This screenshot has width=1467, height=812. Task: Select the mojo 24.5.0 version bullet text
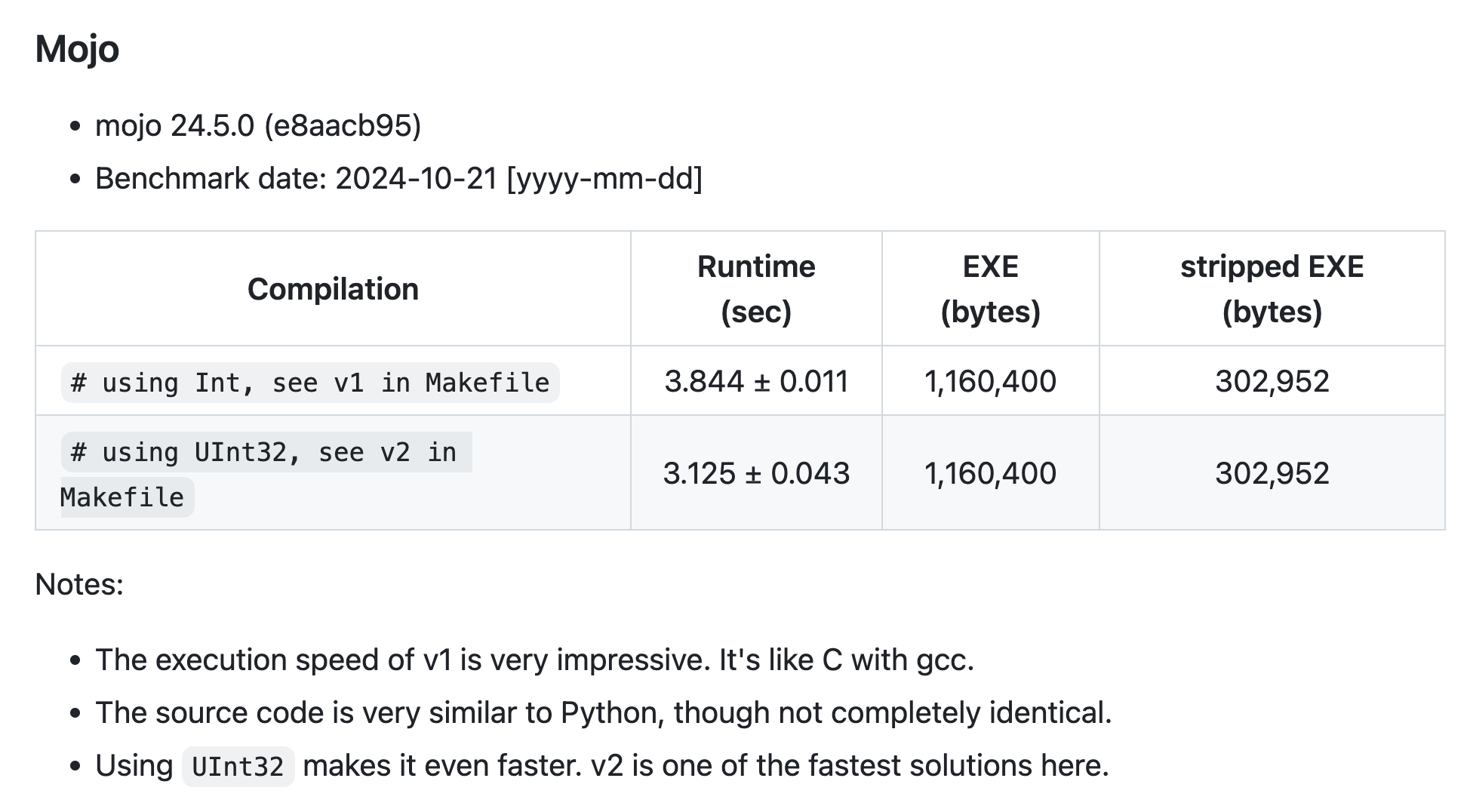[258, 125]
